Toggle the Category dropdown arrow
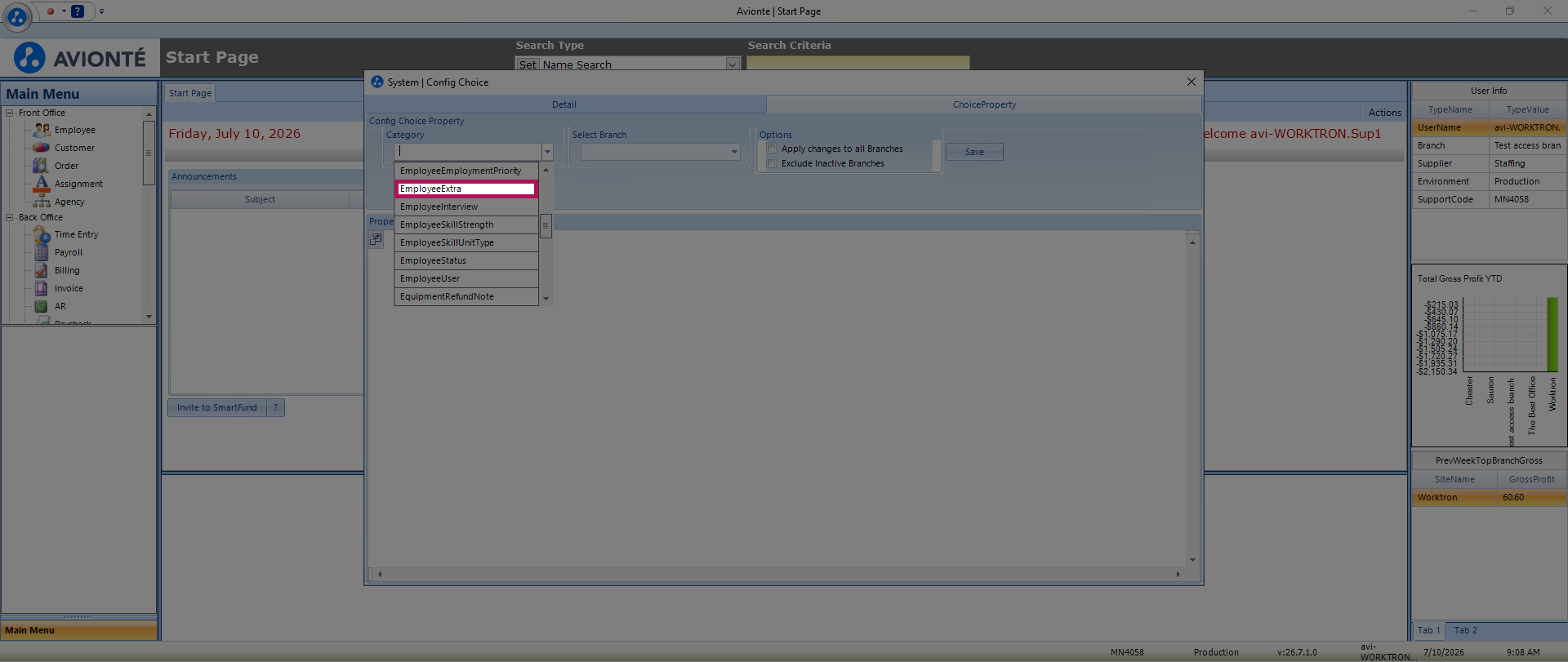The image size is (1568, 662). tap(547, 152)
